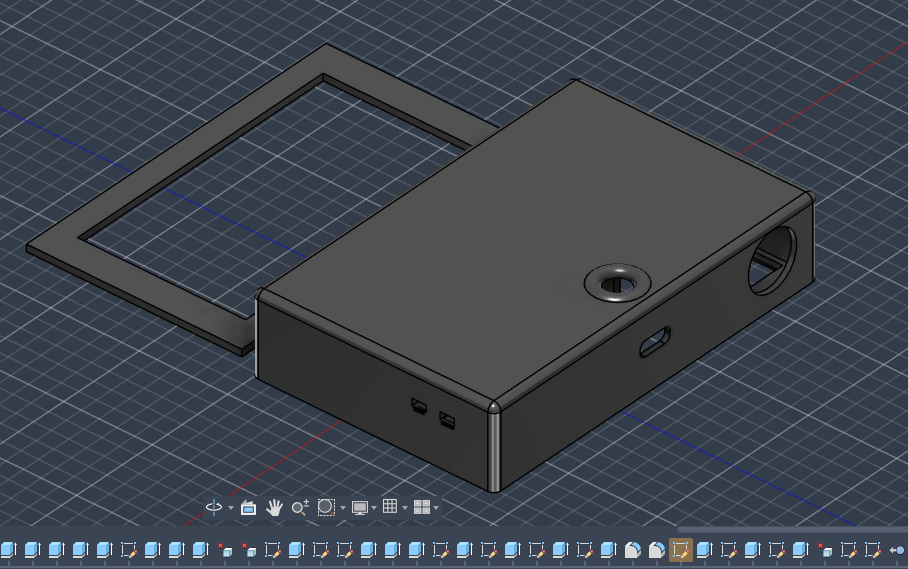Select the large circular opening on enclosure side
Viewport: 908px width, 569px height.
772,261
